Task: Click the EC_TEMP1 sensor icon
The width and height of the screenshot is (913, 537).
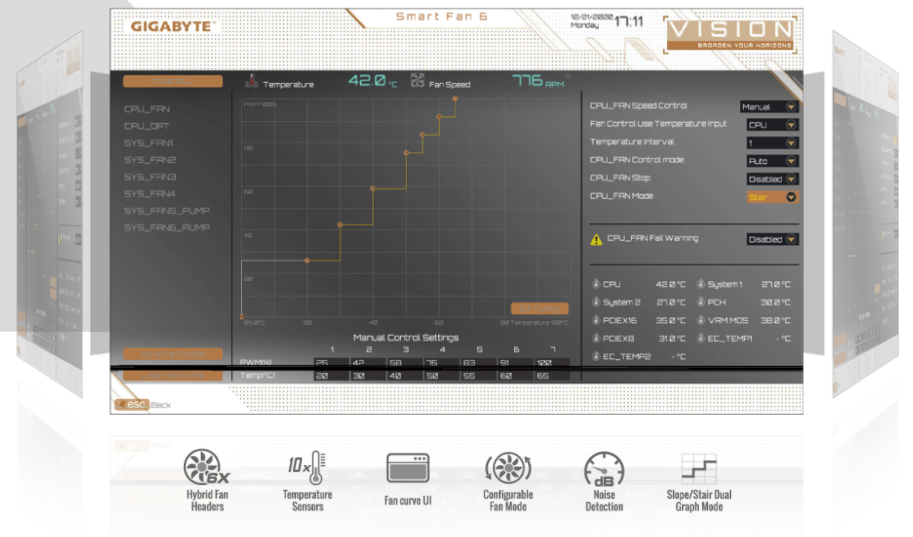Action: (x=701, y=338)
